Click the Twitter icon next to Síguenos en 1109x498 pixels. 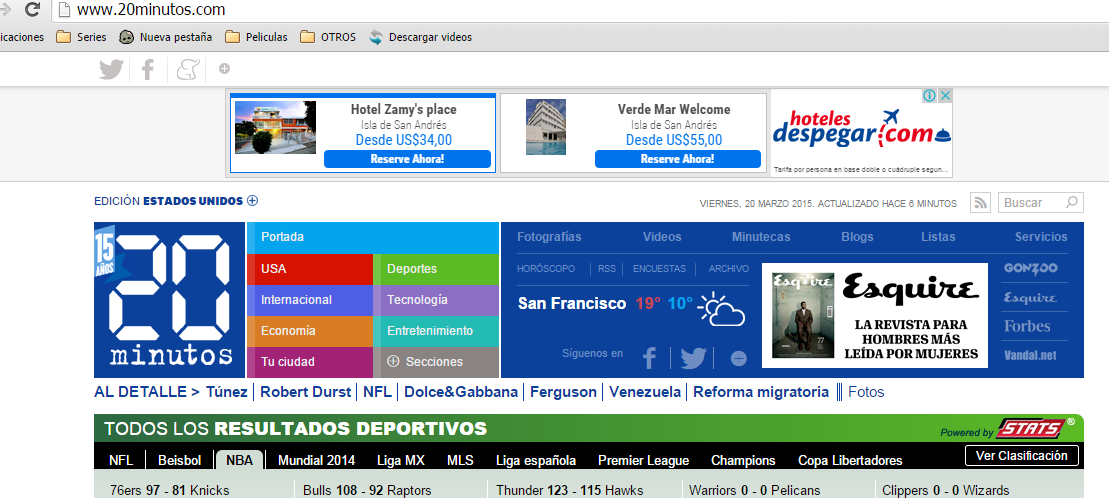(693, 358)
